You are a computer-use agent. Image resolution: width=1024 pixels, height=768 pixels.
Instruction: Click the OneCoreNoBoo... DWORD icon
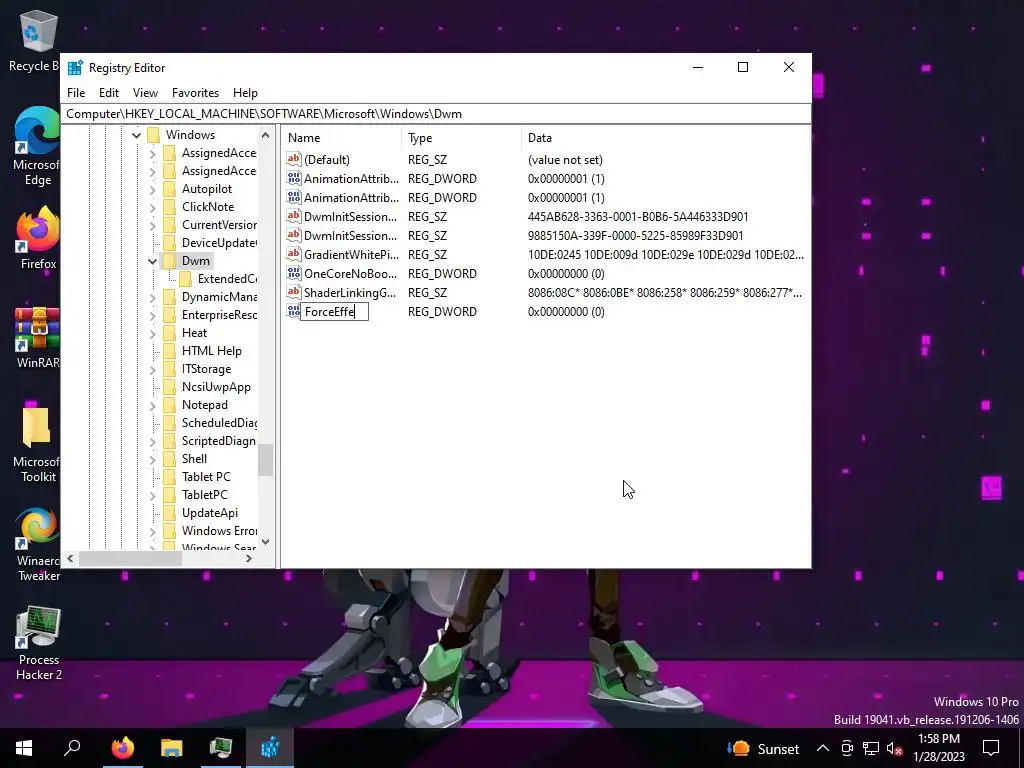coord(294,274)
